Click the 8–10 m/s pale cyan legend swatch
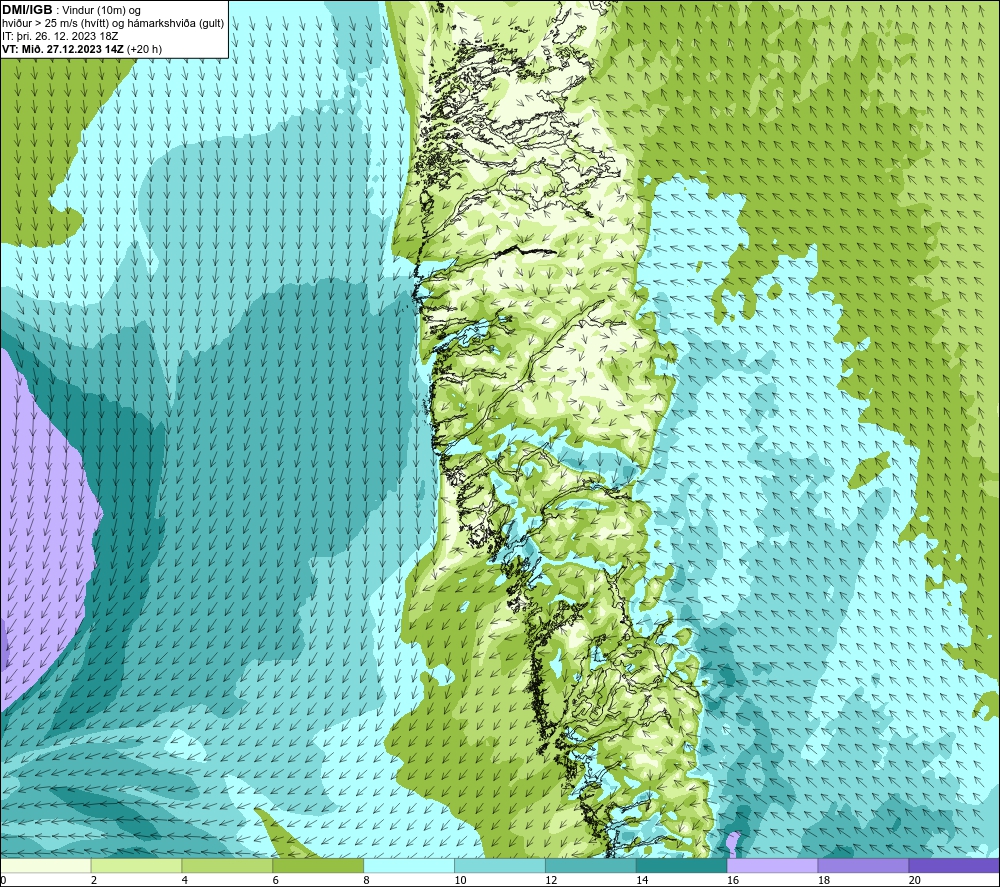The image size is (1000, 887). tap(409, 865)
